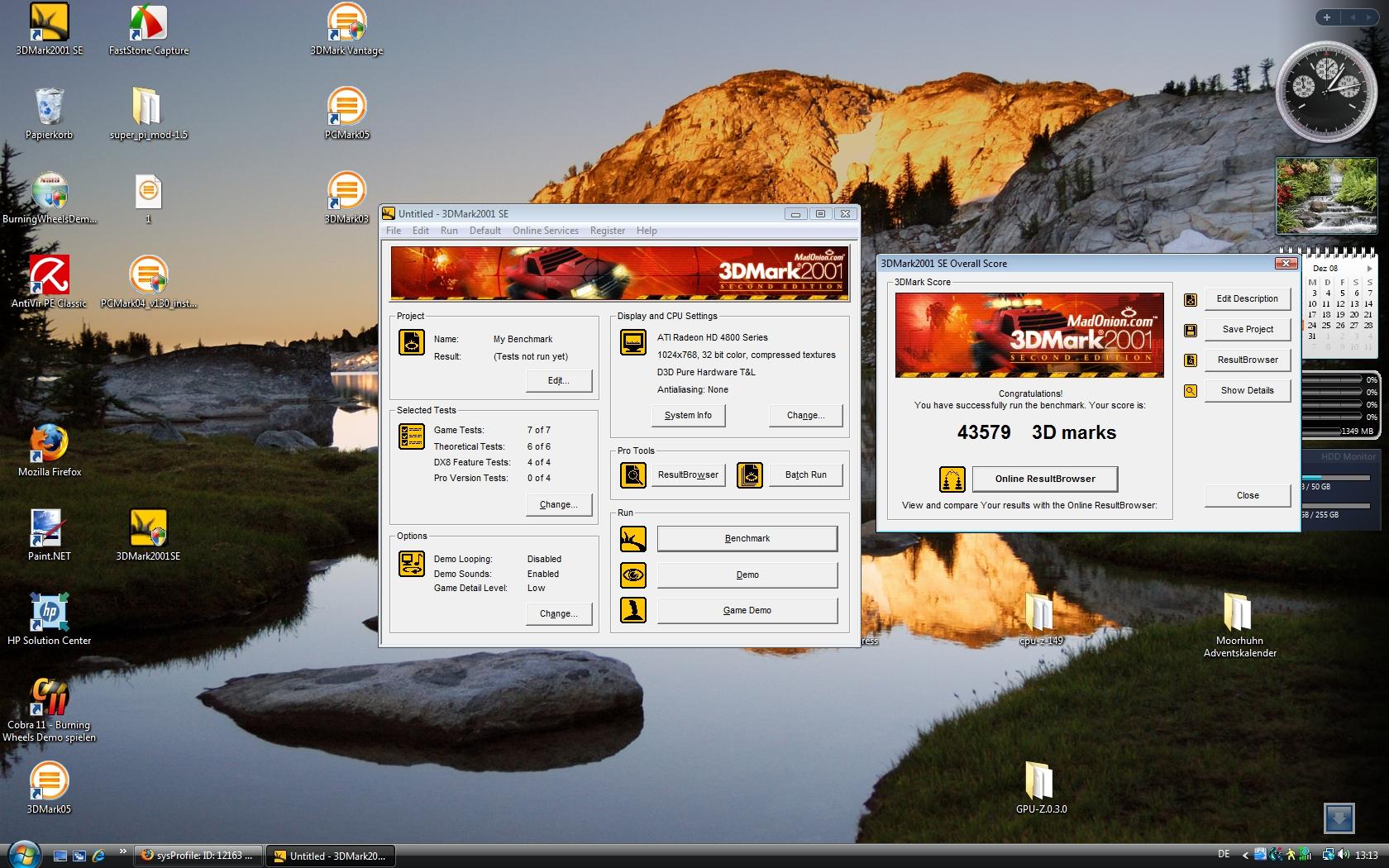Click the taskbar clock showing 13:13
The image size is (1389, 868).
[x=1367, y=855]
